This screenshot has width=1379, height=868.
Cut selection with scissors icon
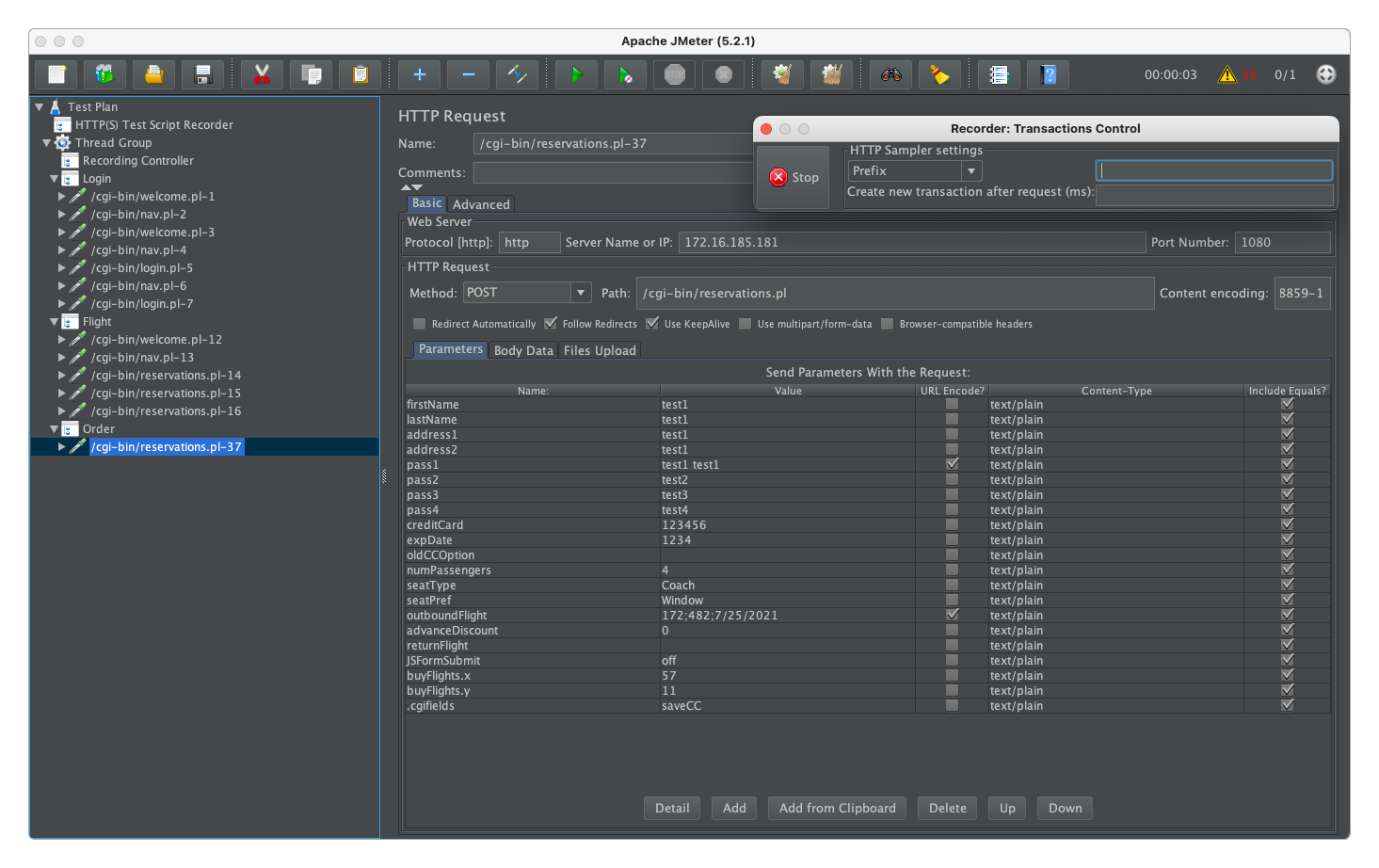click(263, 74)
